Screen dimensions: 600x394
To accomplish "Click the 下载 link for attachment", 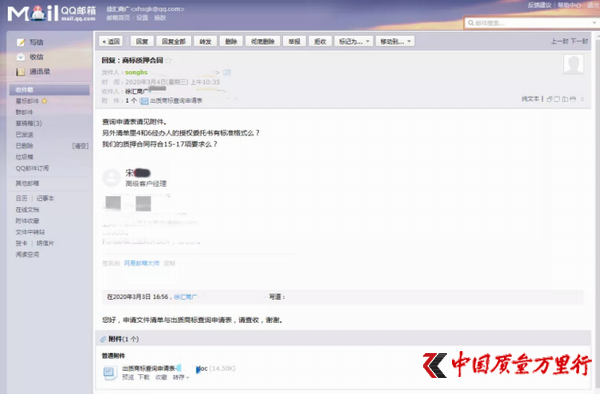I will (x=144, y=377).
